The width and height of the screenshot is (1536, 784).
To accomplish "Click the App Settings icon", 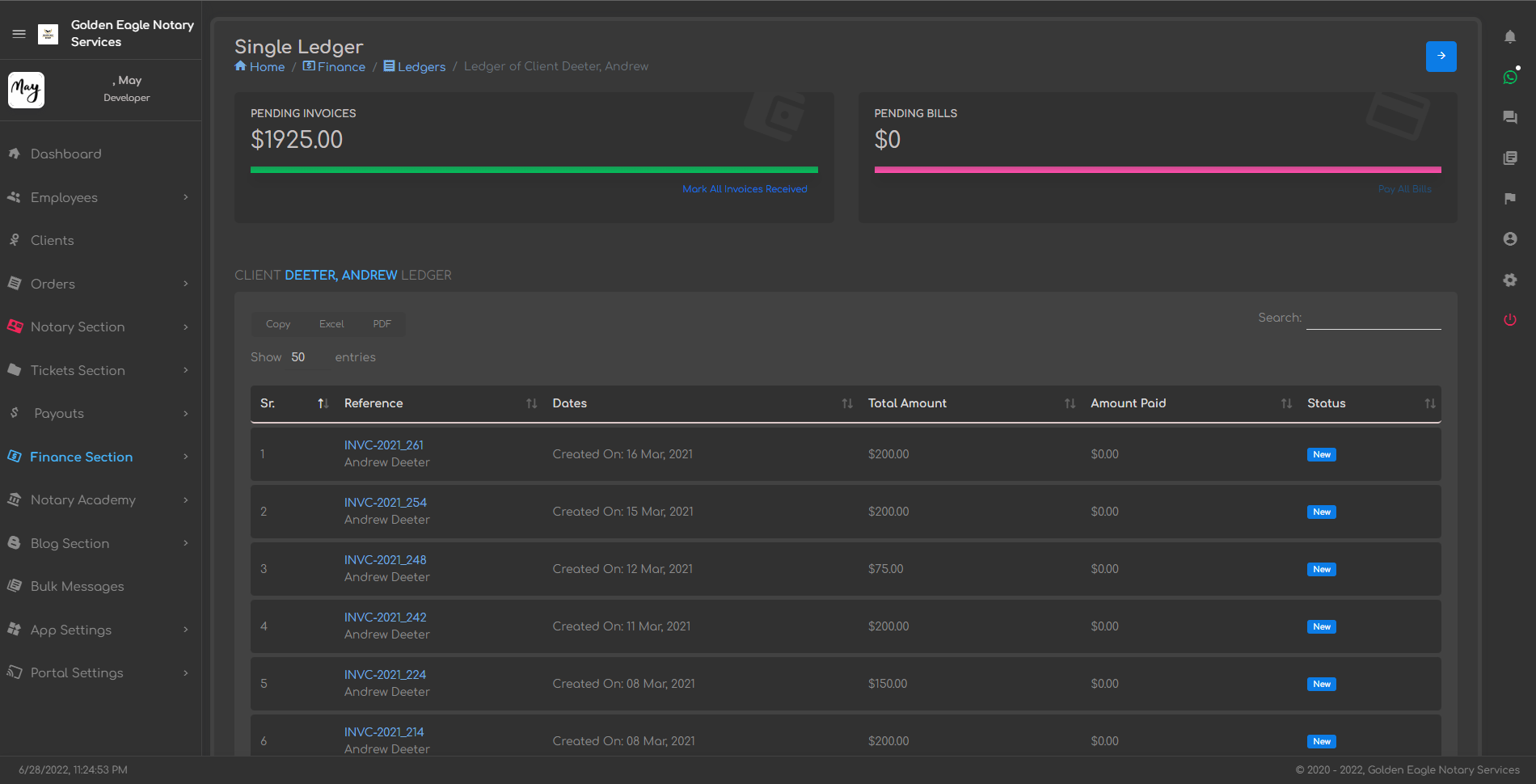I will 14,630.
